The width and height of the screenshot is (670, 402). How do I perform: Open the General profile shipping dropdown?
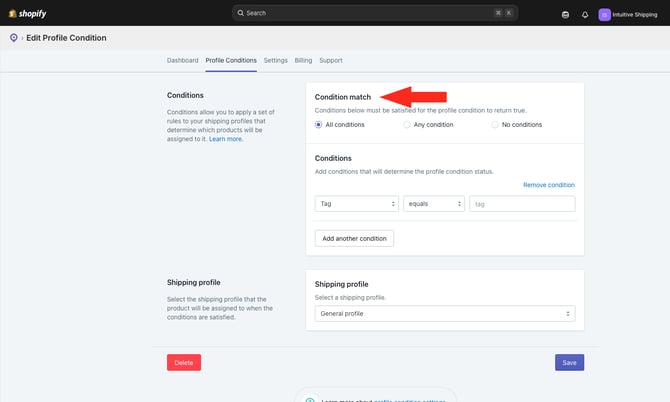tap(445, 314)
